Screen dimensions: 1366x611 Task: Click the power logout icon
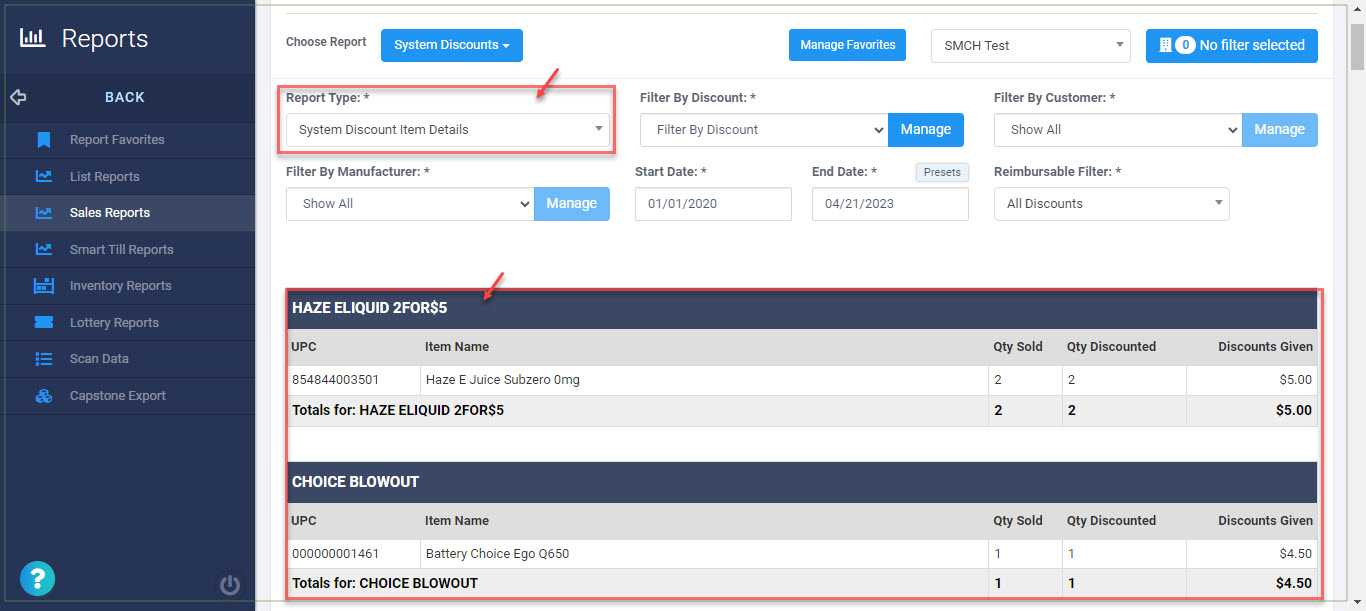click(230, 585)
